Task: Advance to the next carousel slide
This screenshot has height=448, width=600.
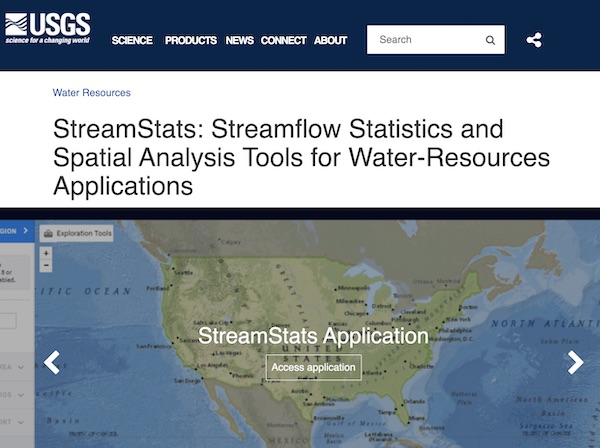Action: tap(575, 362)
